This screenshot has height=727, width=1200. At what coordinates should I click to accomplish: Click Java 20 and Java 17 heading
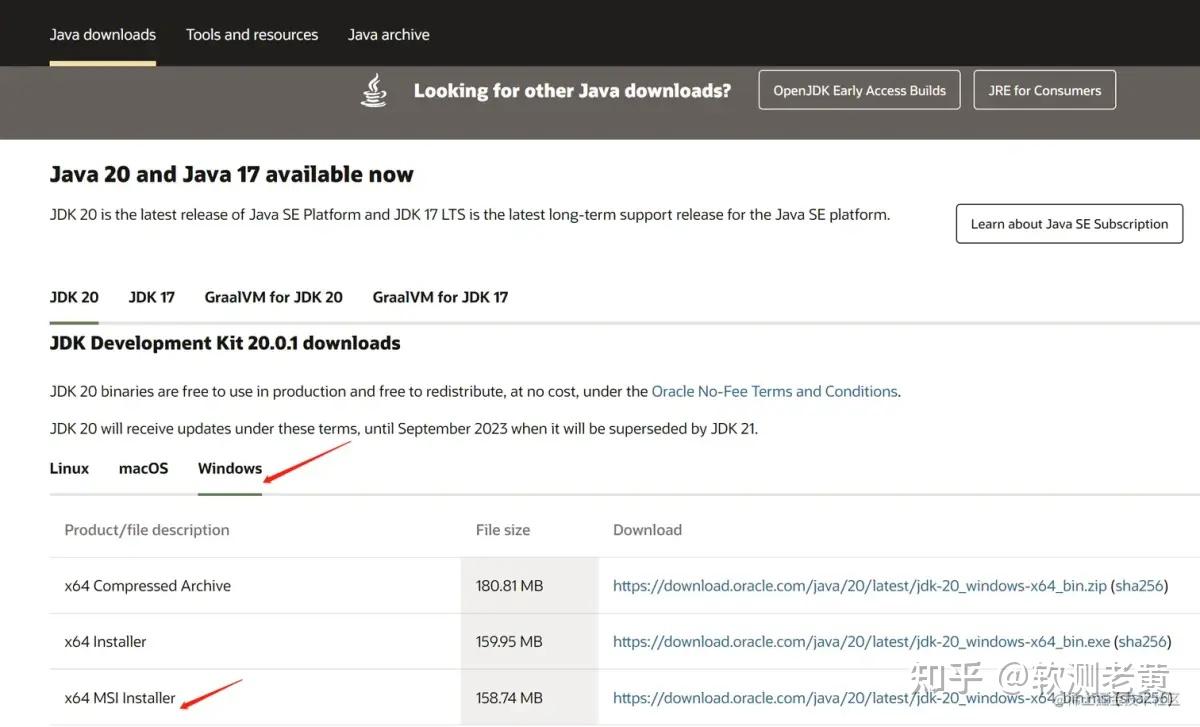pos(232,174)
